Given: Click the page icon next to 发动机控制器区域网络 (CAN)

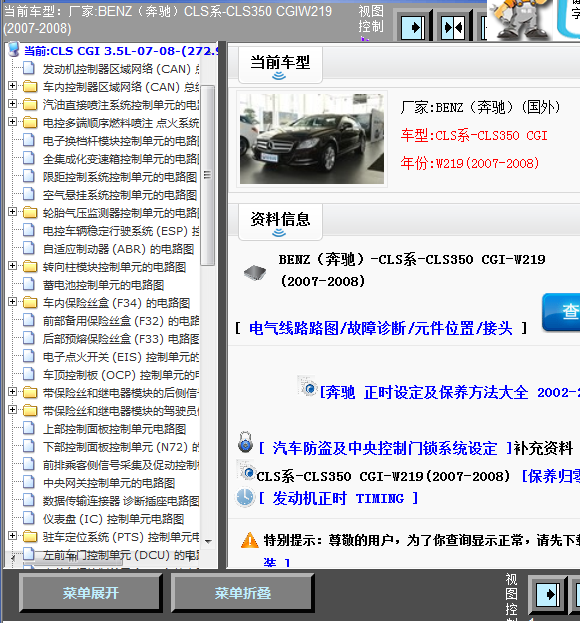Looking at the screenshot, I should 29,68.
